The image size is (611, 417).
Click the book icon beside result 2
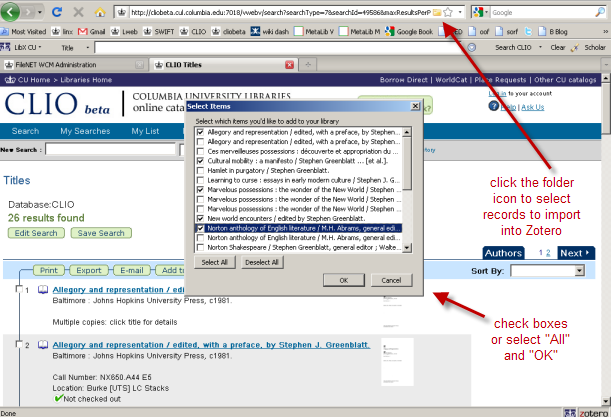click(43, 345)
